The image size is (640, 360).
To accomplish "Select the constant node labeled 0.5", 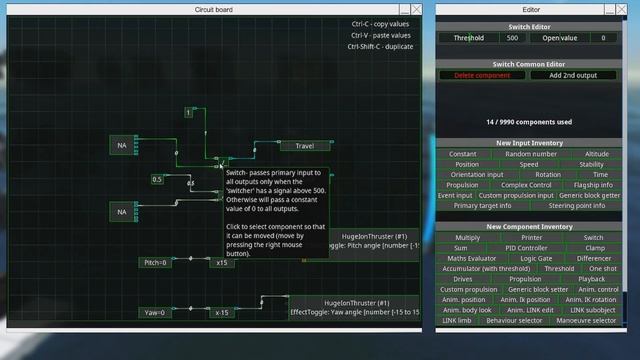I will click(x=157, y=179).
